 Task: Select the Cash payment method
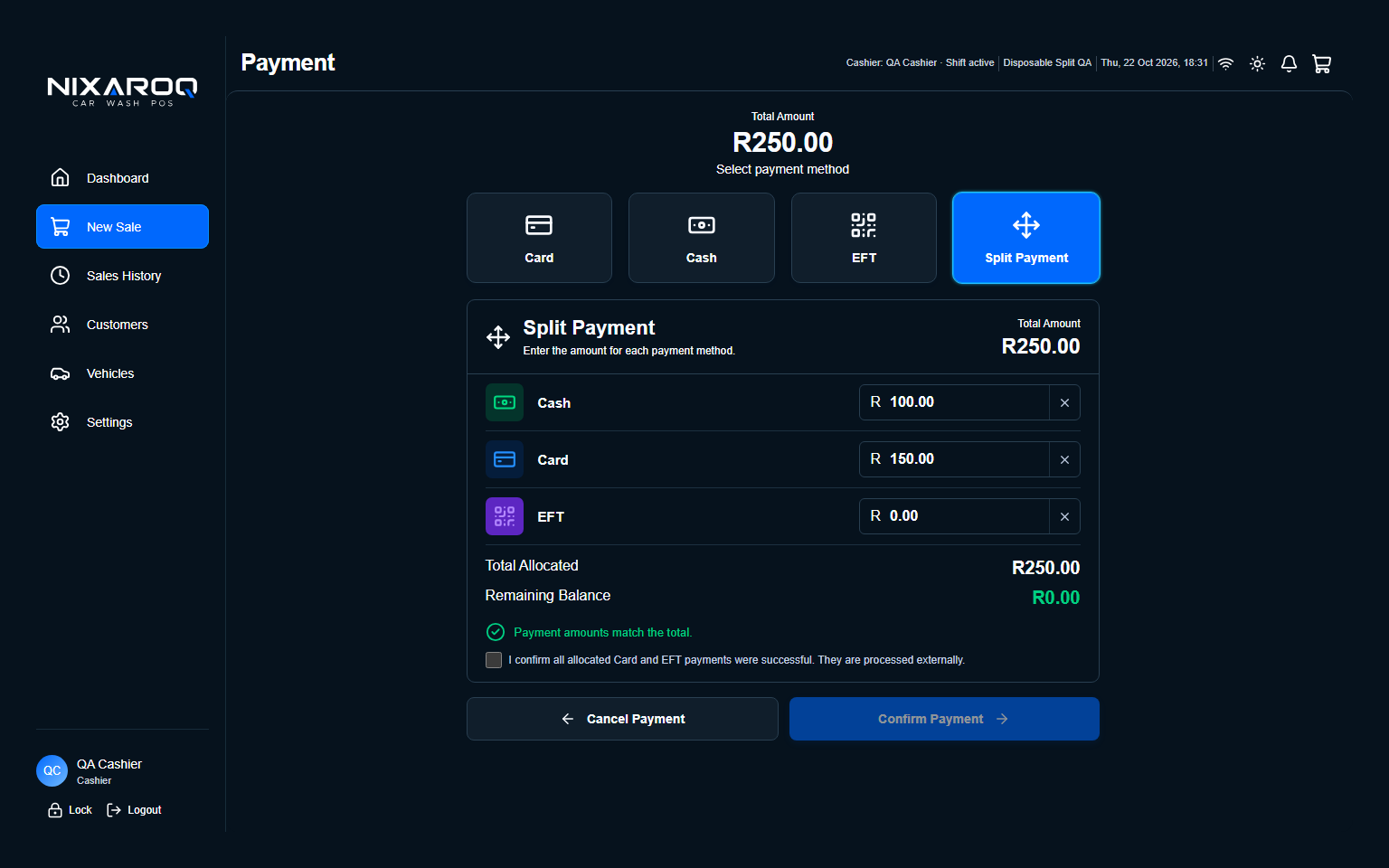click(x=702, y=238)
